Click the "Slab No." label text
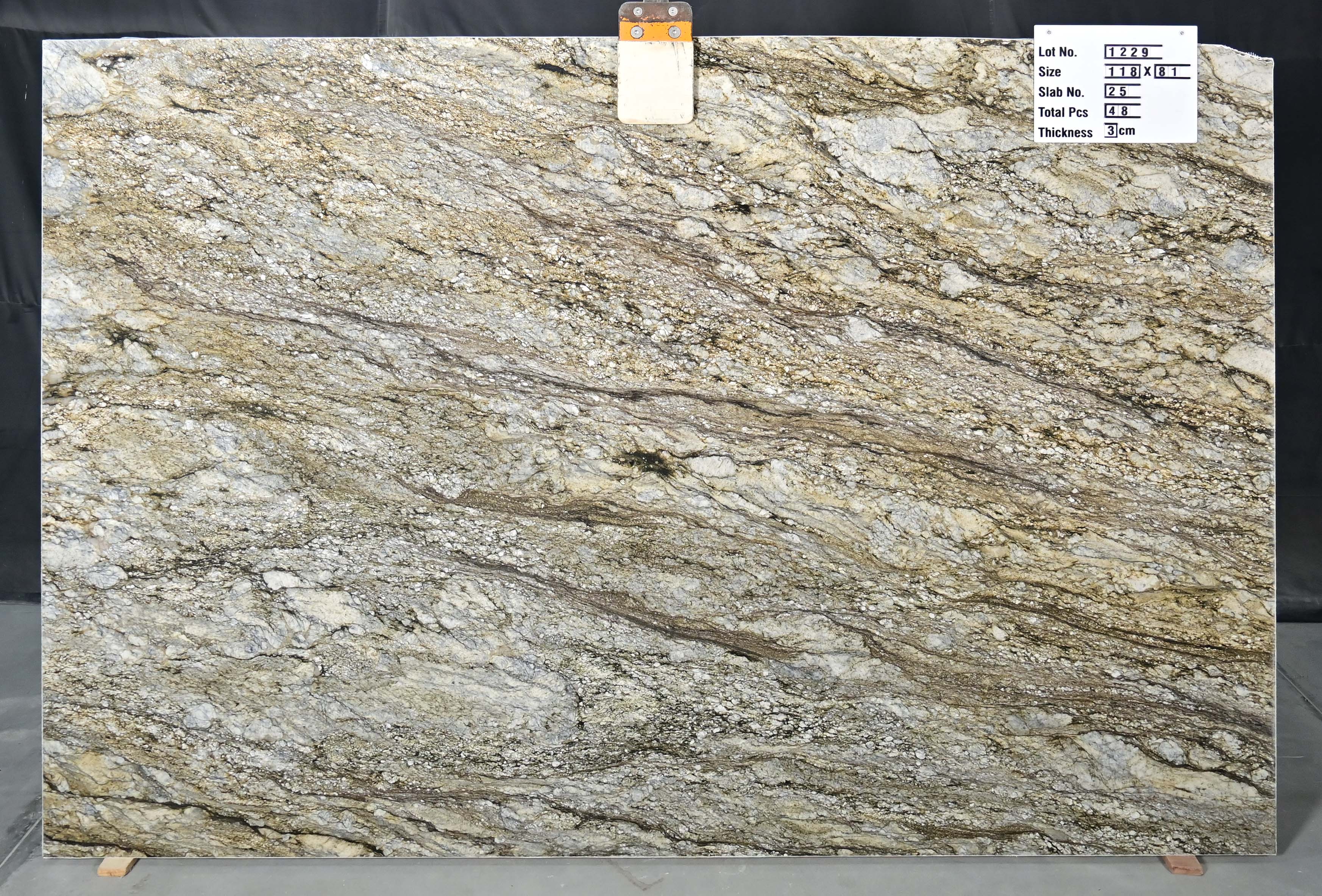Viewport: 1322px width, 896px height. pyautogui.click(x=1061, y=92)
